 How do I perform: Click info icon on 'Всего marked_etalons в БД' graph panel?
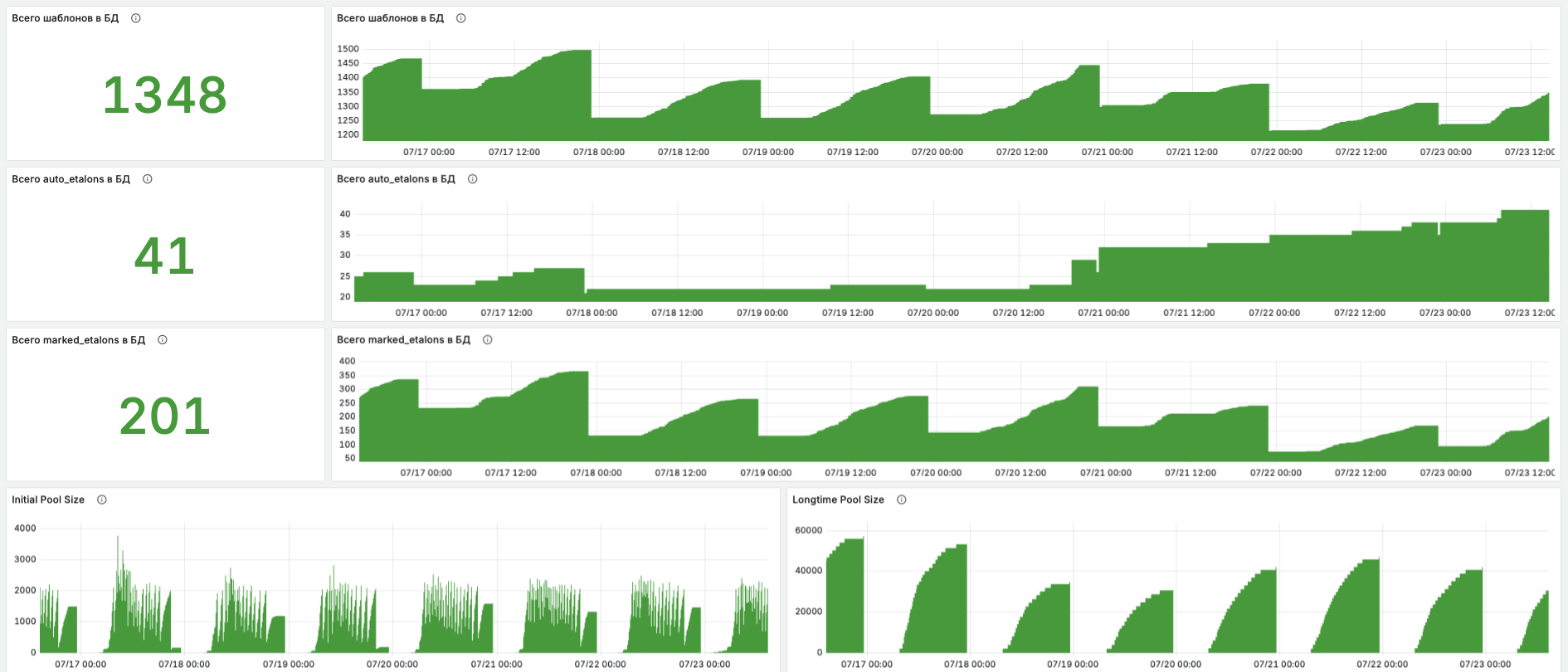click(x=488, y=340)
